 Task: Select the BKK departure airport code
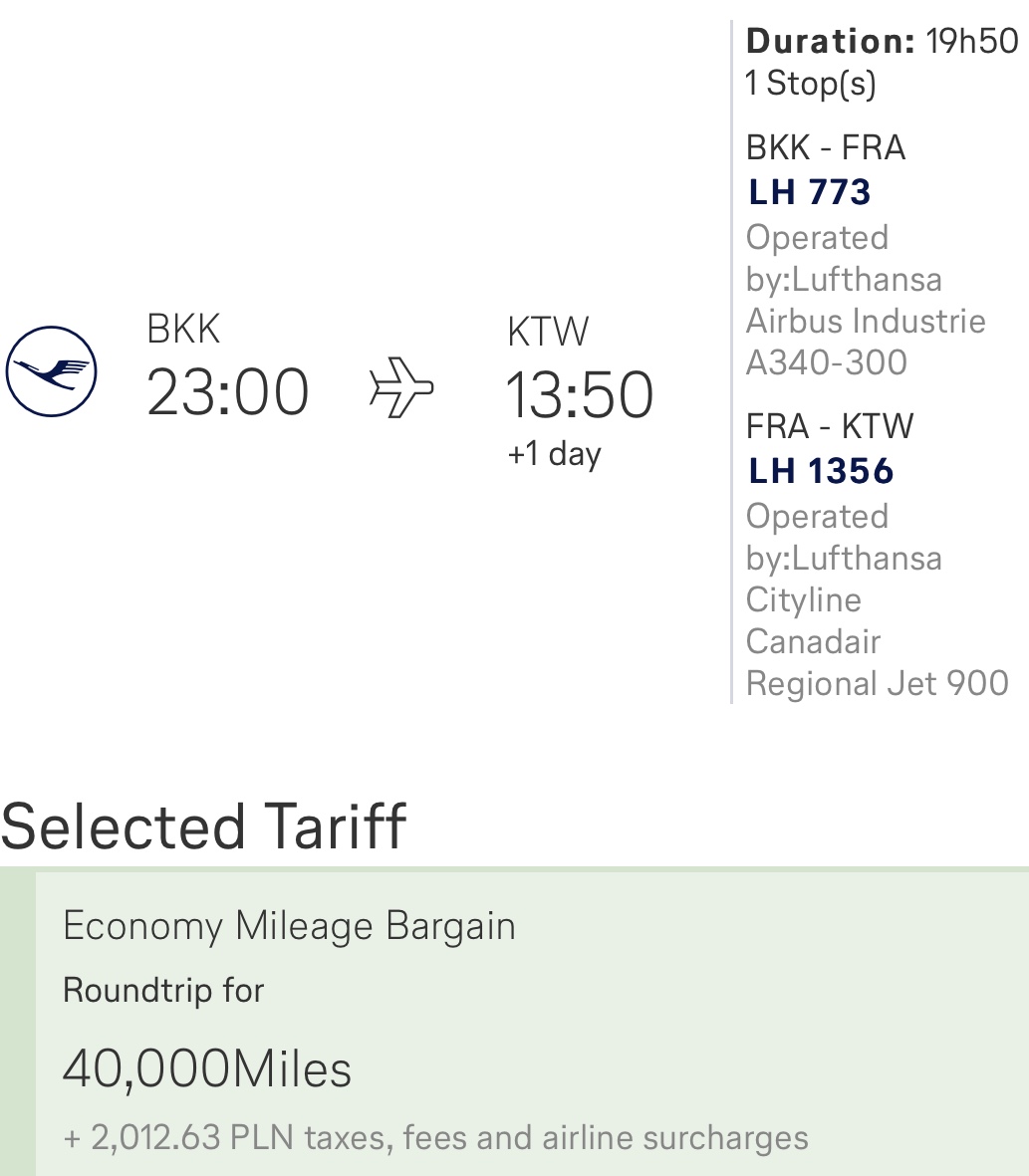point(183,329)
